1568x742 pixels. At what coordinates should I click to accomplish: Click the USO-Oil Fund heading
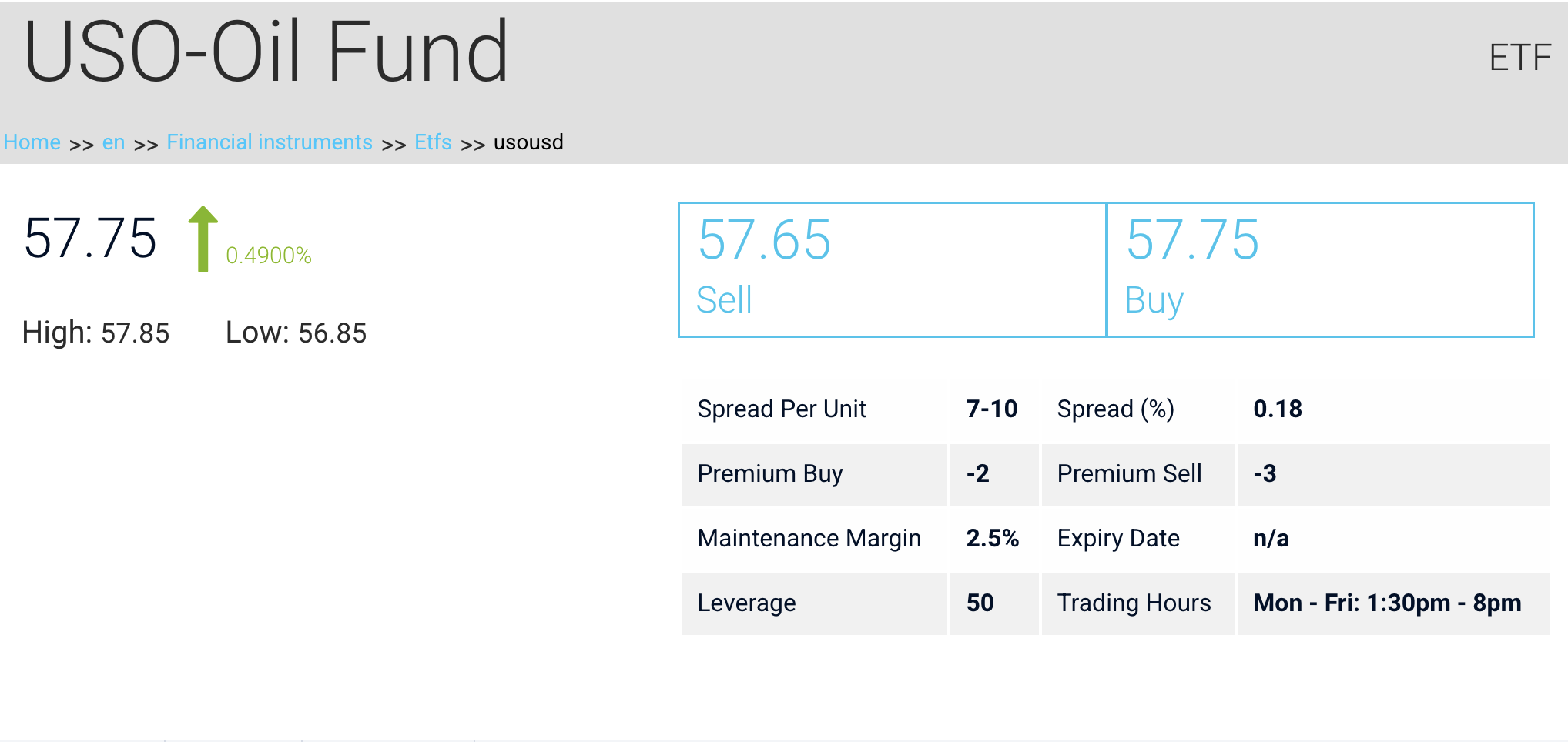(266, 52)
